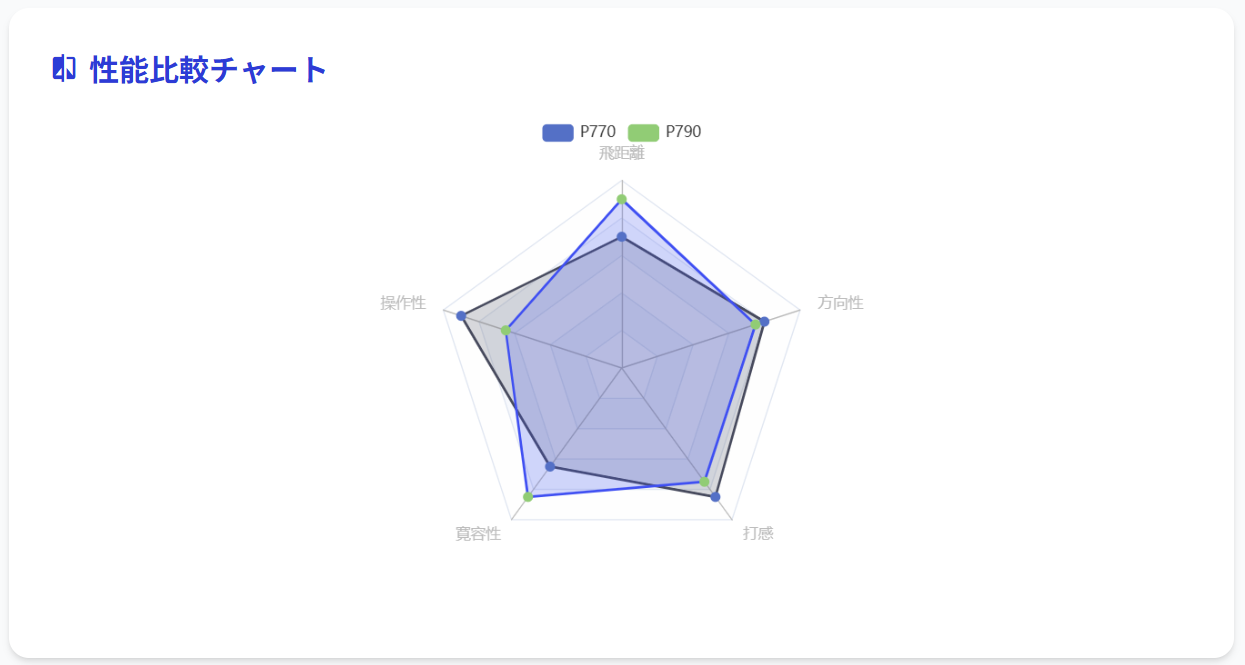Click the 方向性 axis label
The width and height of the screenshot is (1245, 665).
click(x=840, y=303)
